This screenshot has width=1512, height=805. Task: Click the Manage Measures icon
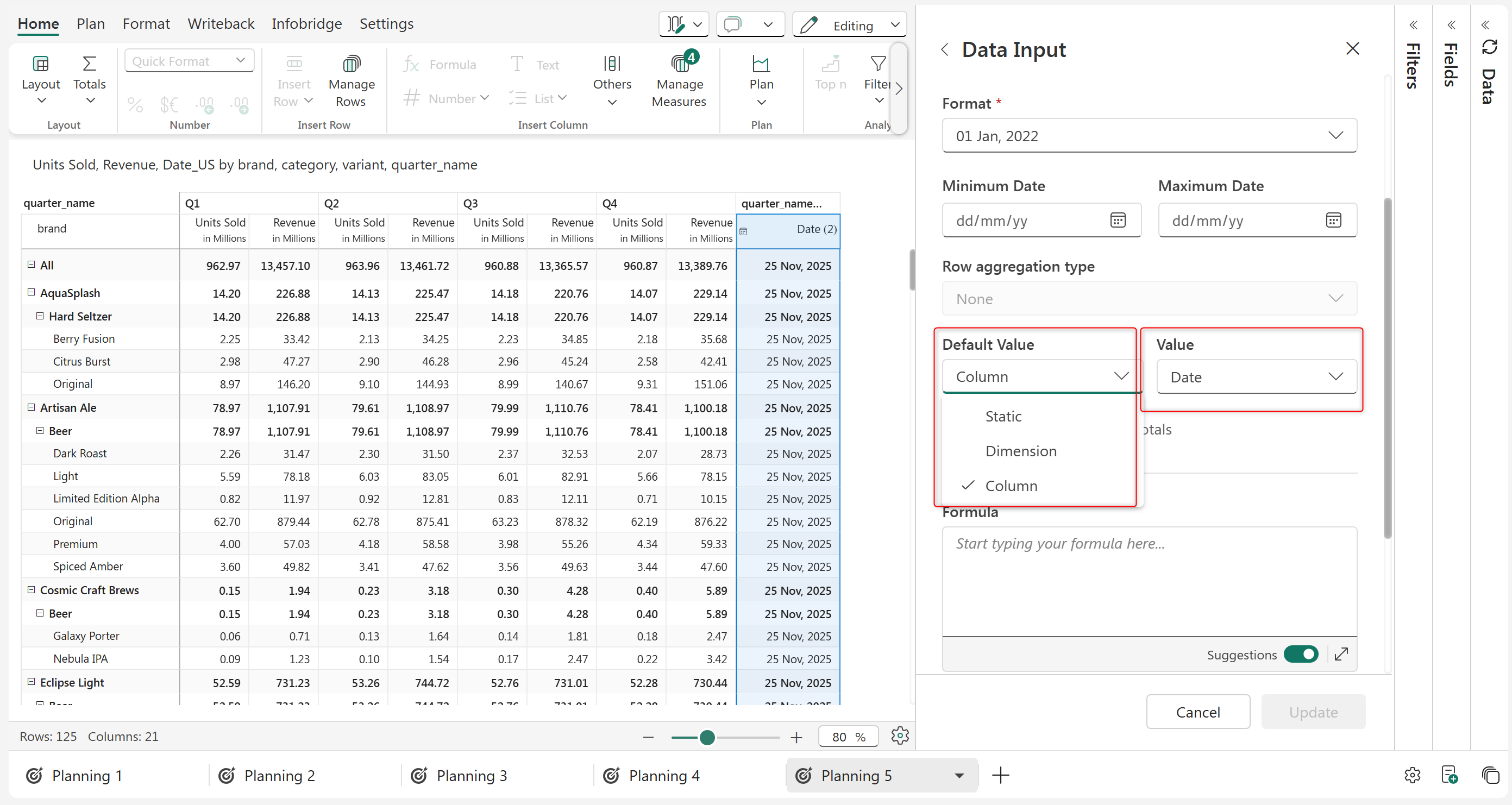680,64
